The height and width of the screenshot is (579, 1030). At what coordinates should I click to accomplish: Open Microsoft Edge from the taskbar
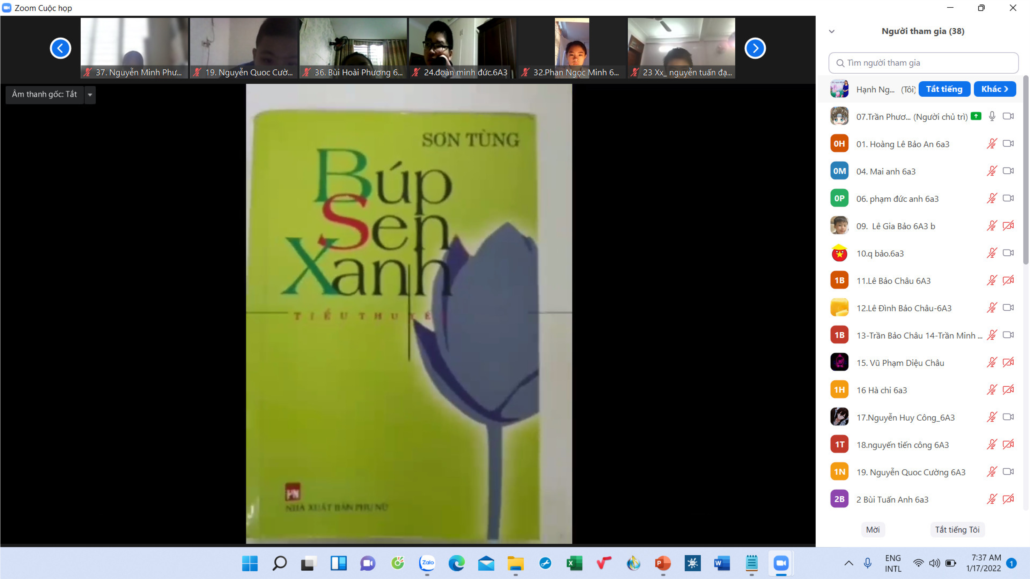click(457, 563)
